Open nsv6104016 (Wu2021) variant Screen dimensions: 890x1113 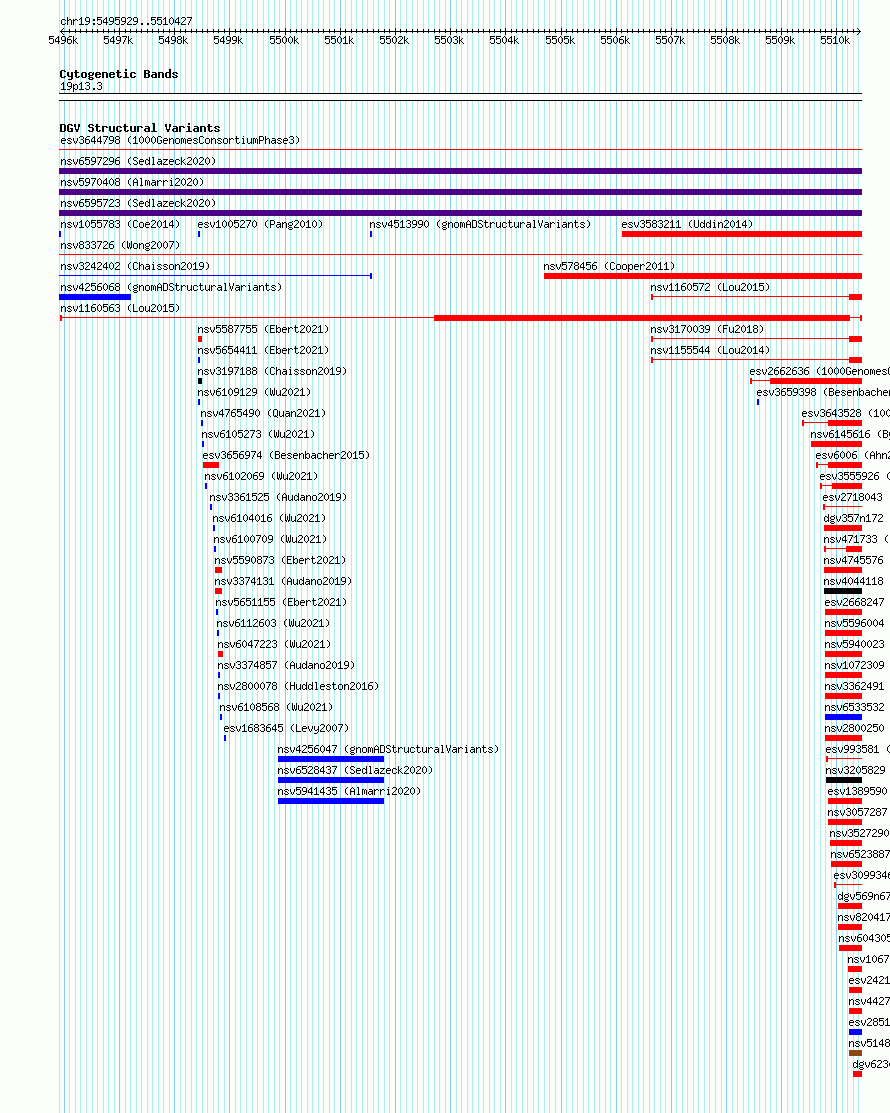pos(270,518)
